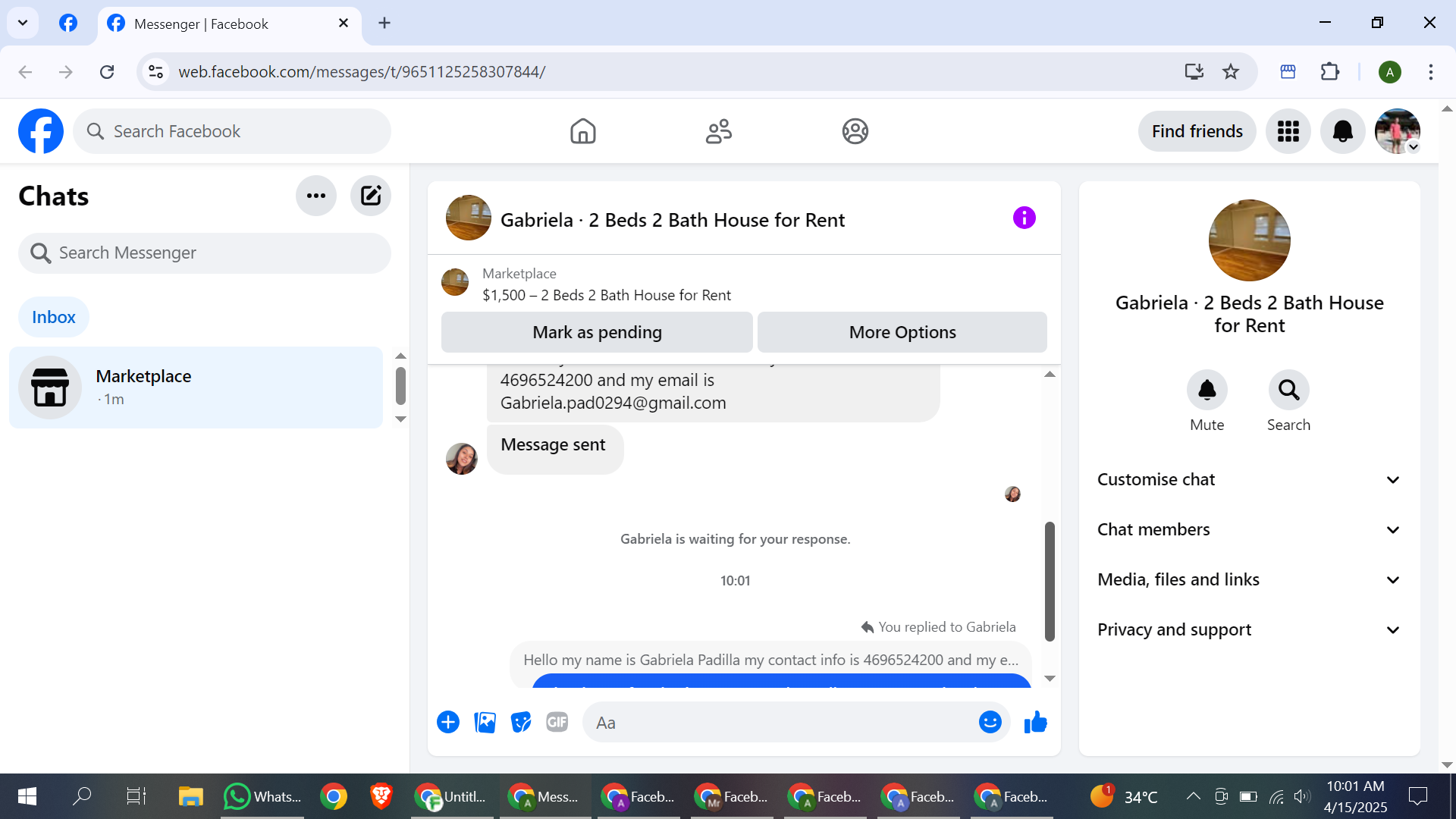Expand Customise chat section
The image size is (1456, 819).
point(1249,479)
